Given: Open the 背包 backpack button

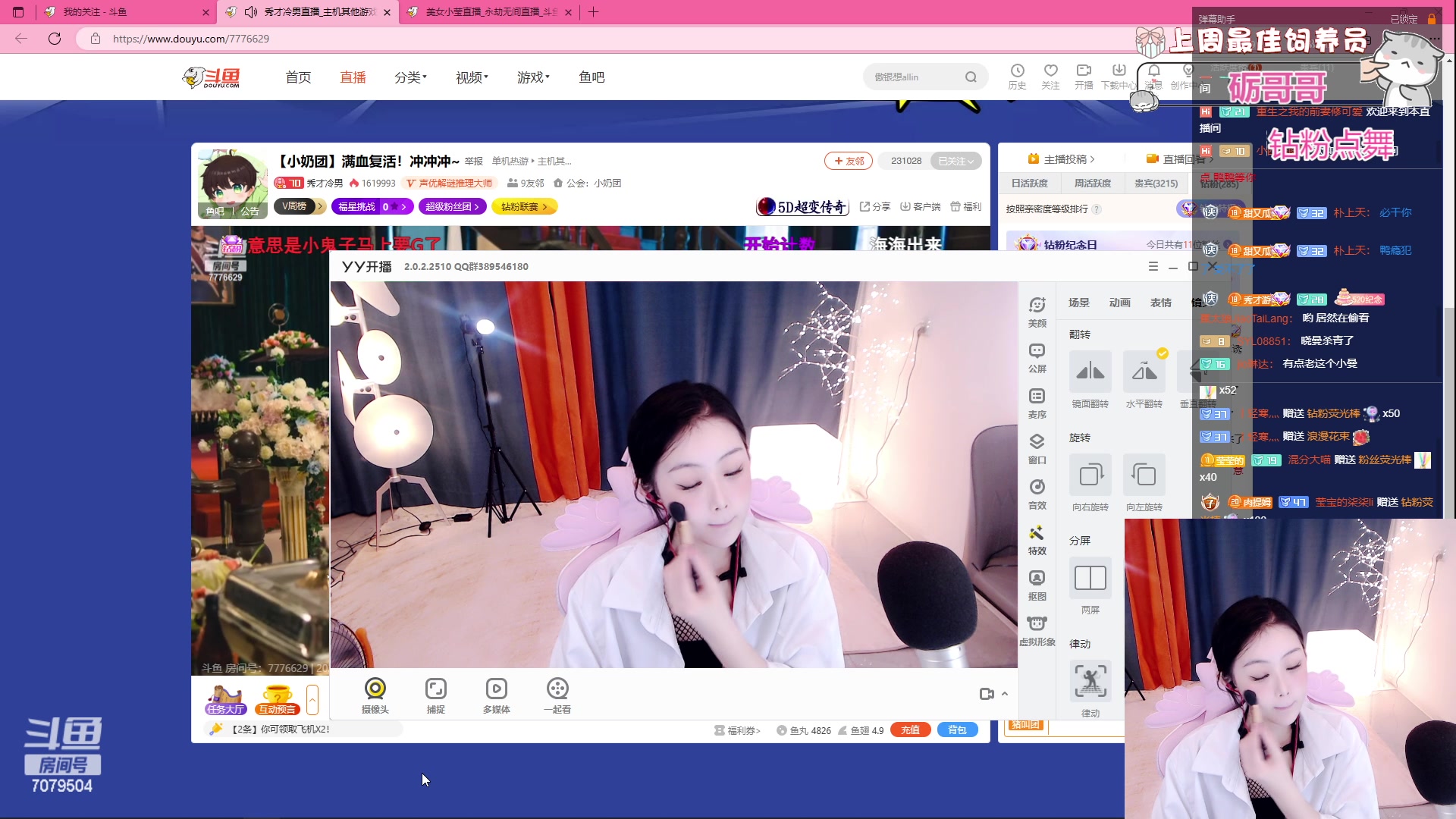Looking at the screenshot, I should (957, 730).
